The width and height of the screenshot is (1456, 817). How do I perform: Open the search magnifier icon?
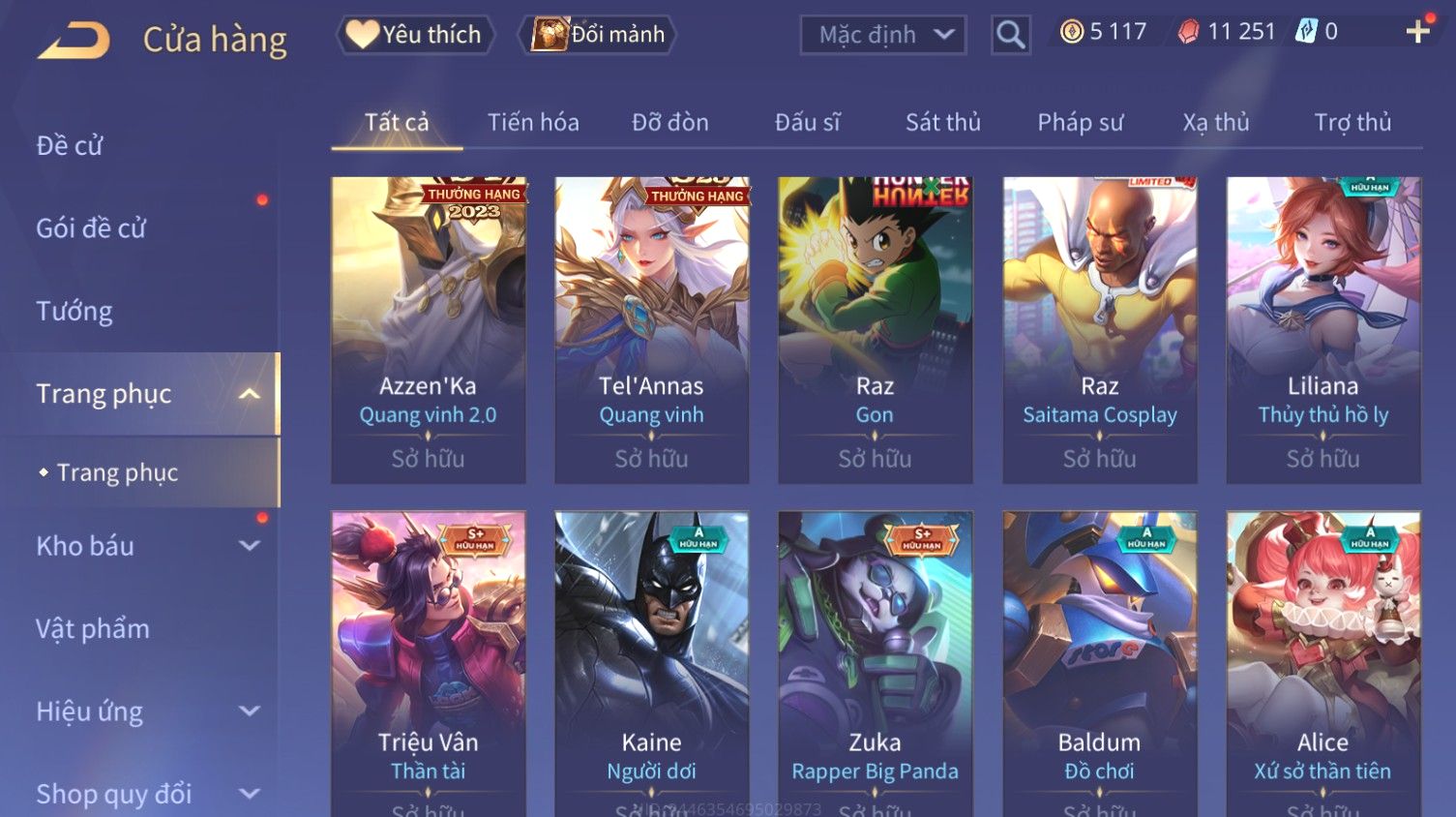(1010, 36)
